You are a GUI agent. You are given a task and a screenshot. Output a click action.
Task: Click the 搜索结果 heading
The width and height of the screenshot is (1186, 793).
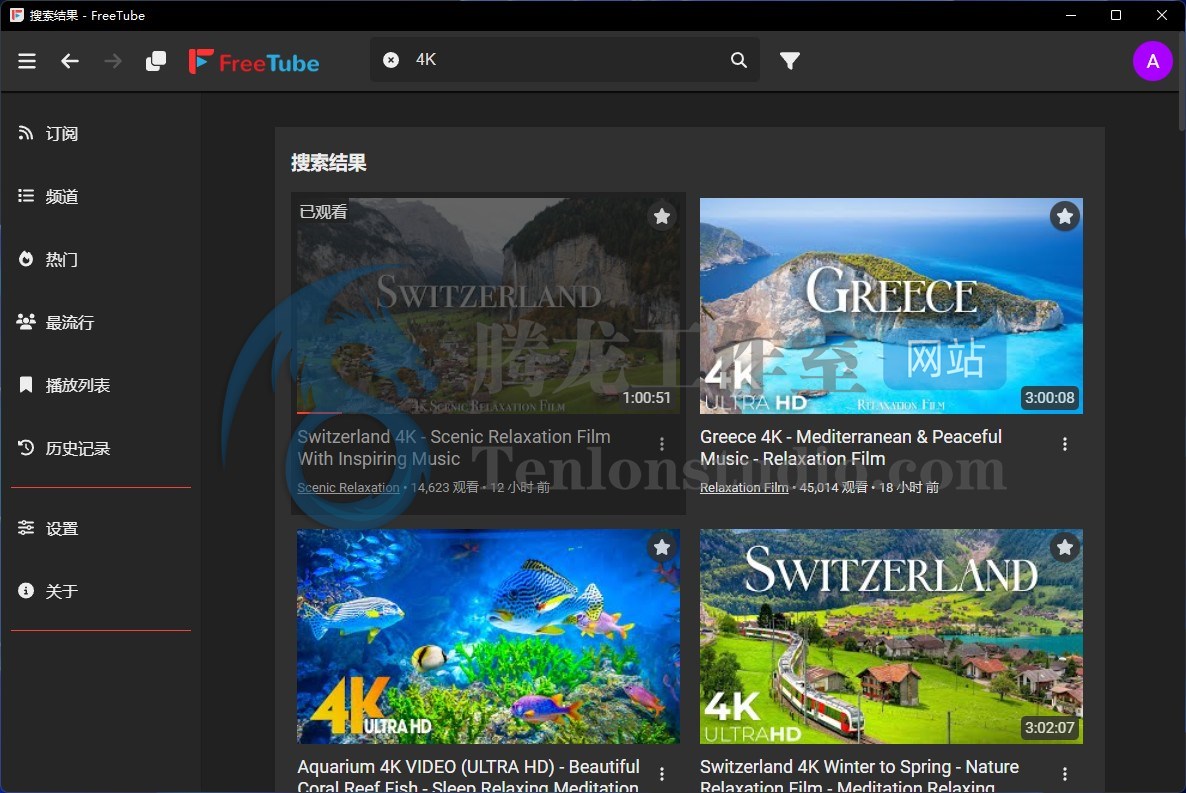(x=329, y=163)
